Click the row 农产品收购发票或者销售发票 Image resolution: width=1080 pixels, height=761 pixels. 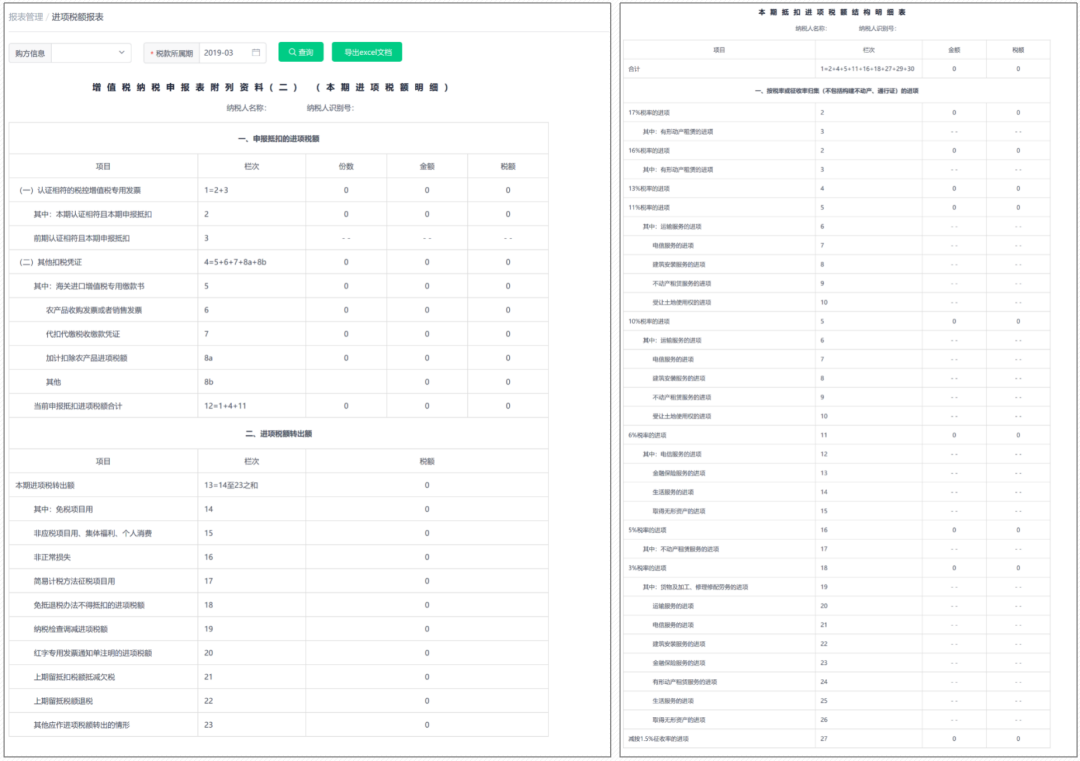pyautogui.click(x=278, y=310)
